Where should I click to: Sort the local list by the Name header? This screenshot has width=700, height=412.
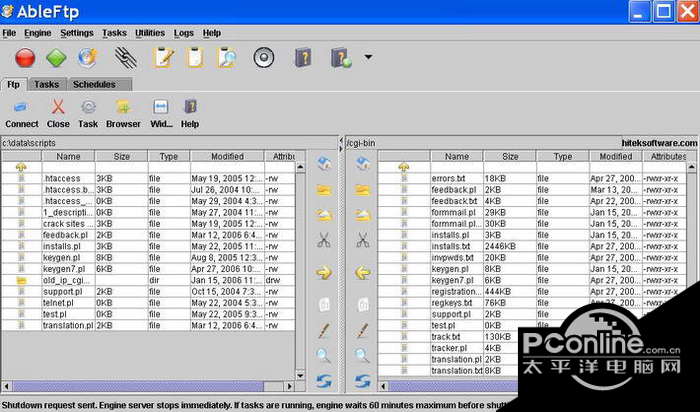coord(68,156)
